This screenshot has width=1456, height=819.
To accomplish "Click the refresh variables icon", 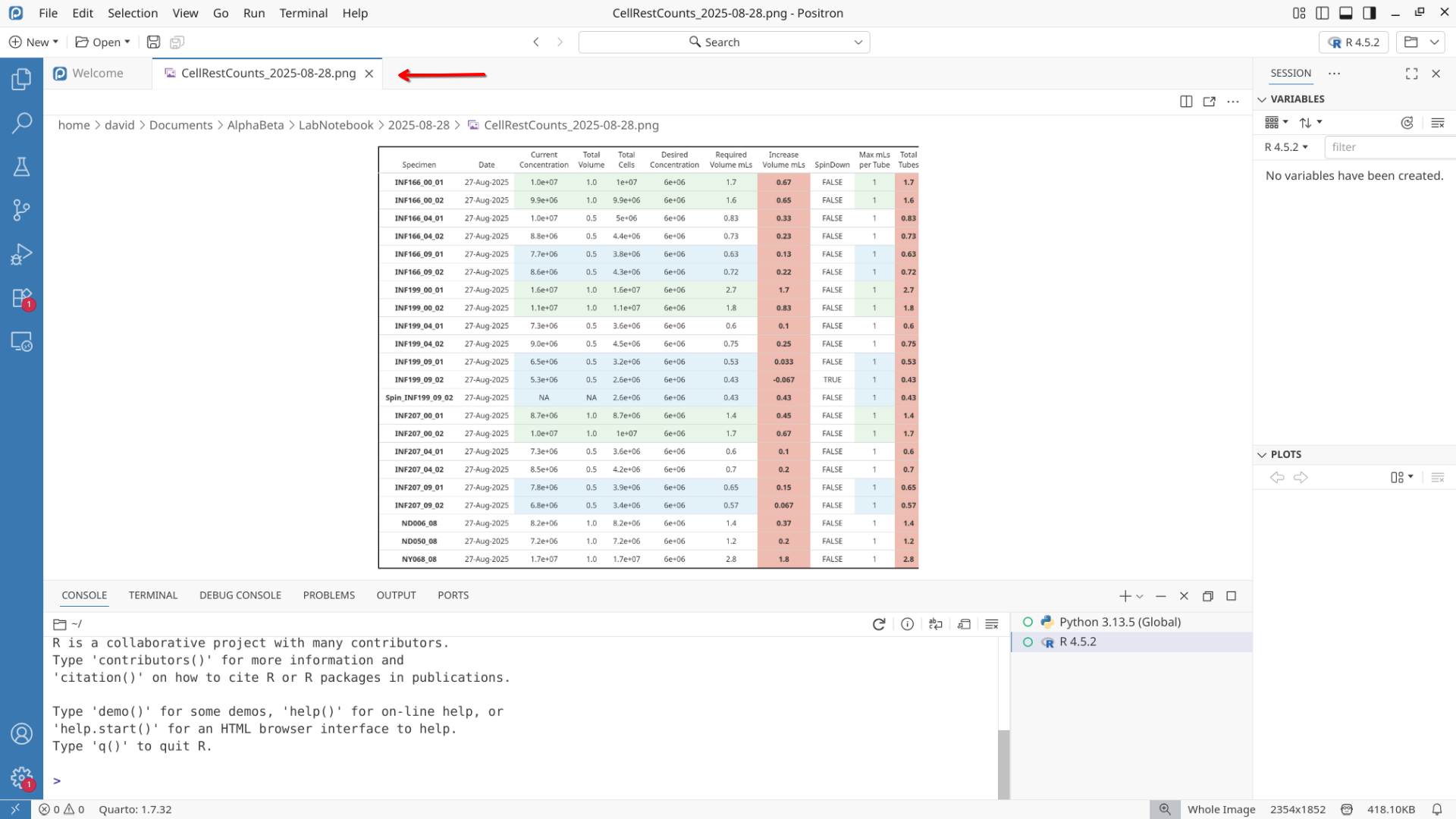I will click(1407, 123).
